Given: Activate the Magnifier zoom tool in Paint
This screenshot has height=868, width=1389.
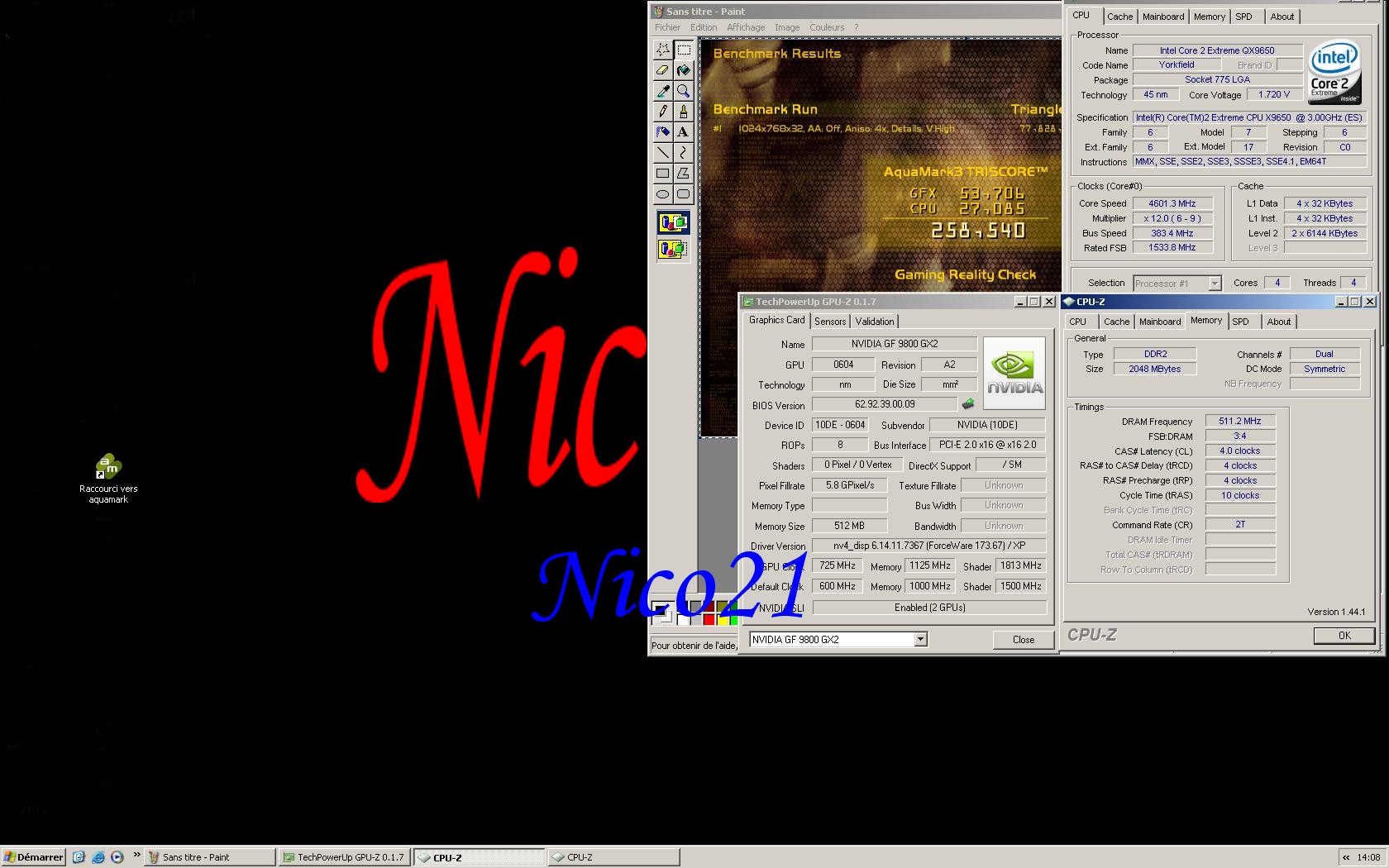Looking at the screenshot, I should click(x=684, y=91).
